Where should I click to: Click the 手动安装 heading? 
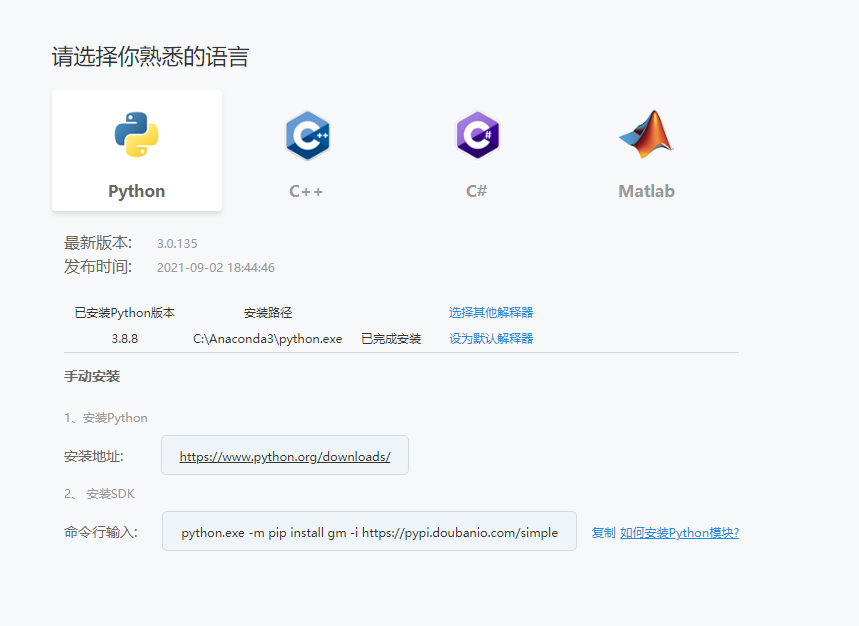click(x=92, y=376)
